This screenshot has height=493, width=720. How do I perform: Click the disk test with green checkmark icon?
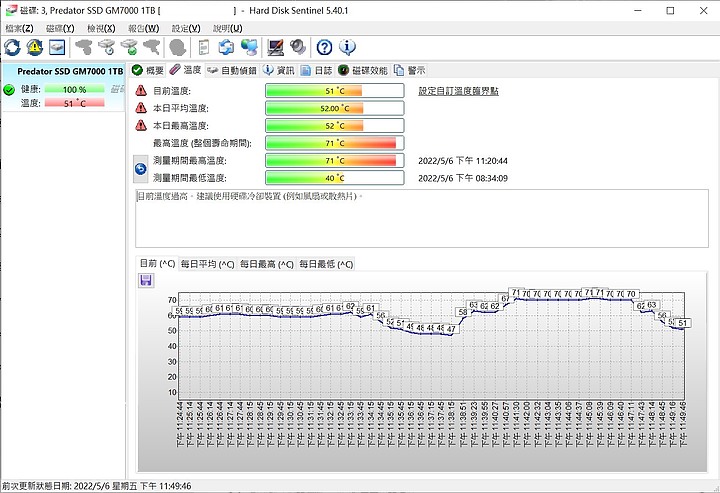[129, 47]
